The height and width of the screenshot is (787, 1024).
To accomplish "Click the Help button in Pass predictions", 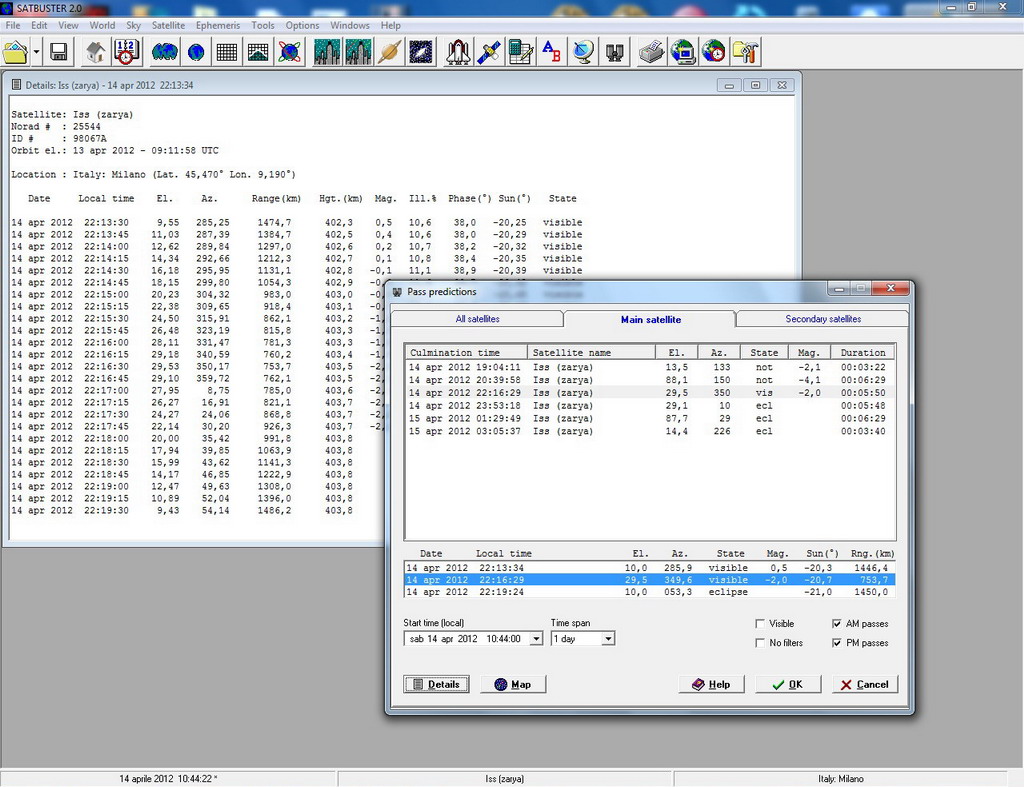I will pyautogui.click(x=711, y=684).
